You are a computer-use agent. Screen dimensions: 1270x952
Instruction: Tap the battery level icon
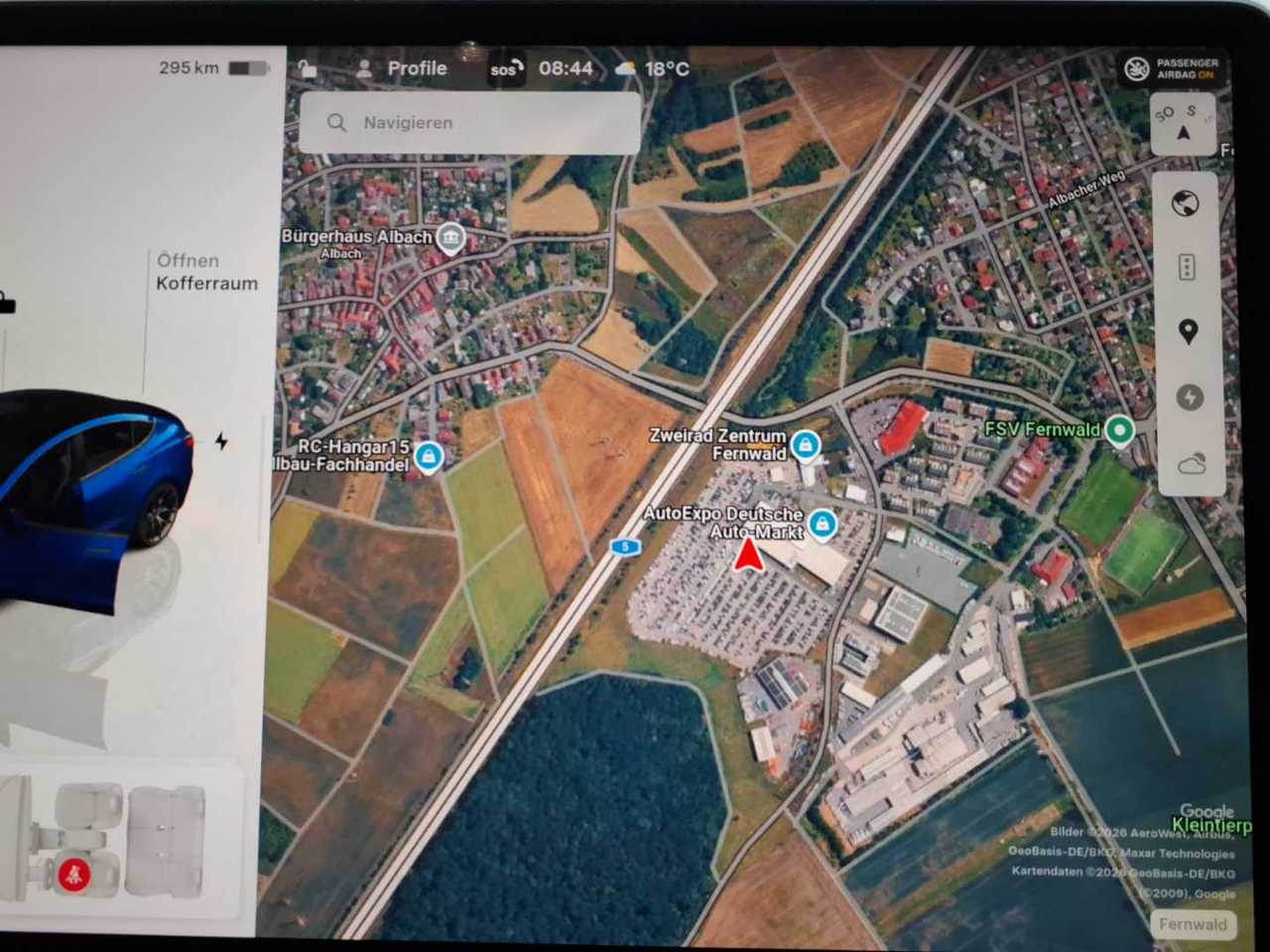click(x=248, y=68)
